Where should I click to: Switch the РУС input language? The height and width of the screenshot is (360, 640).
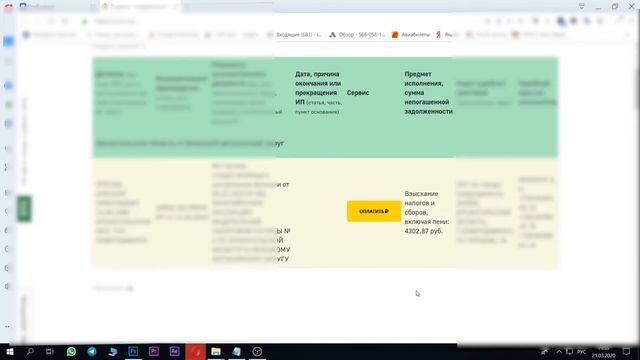pos(582,351)
